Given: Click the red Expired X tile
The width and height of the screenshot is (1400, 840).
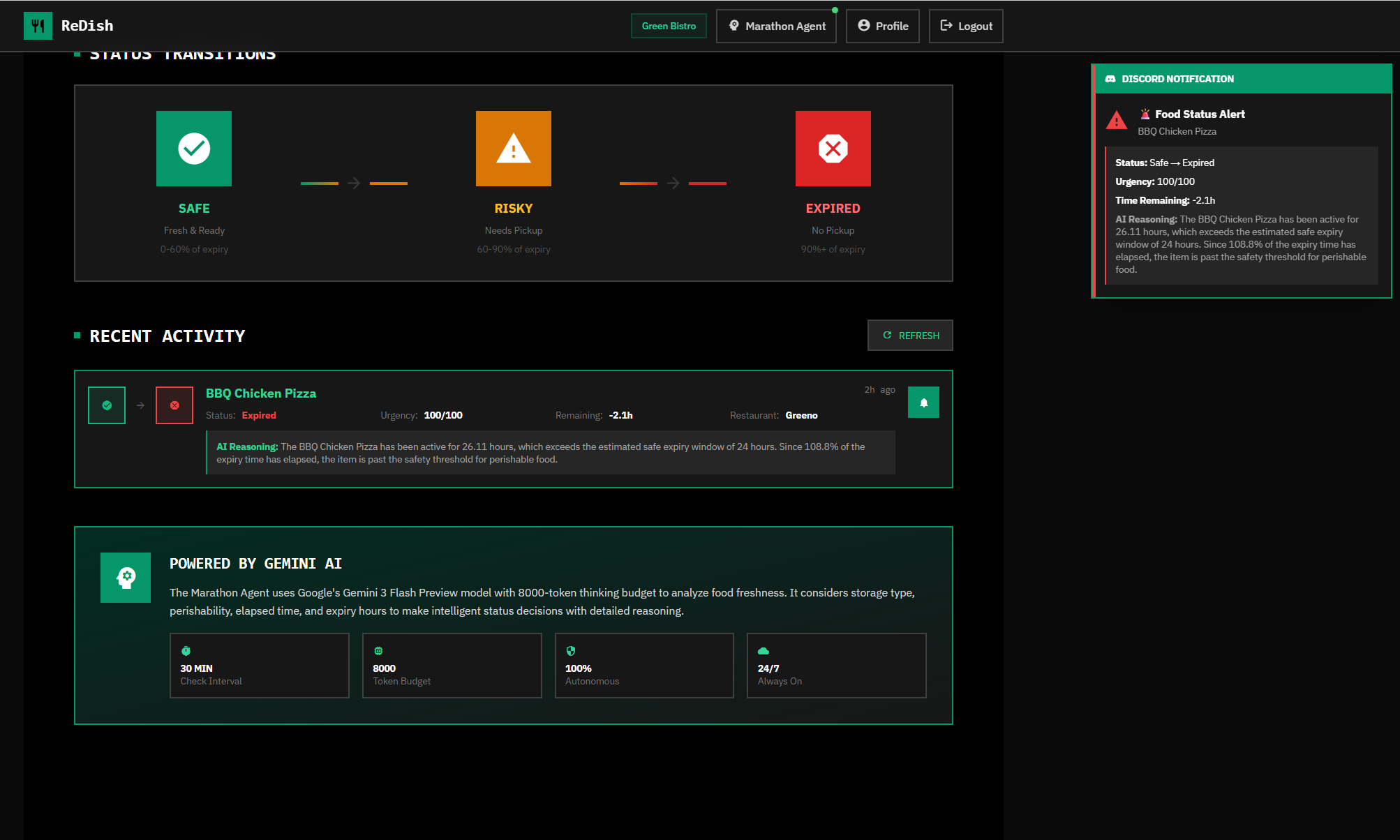Looking at the screenshot, I should click(x=833, y=149).
